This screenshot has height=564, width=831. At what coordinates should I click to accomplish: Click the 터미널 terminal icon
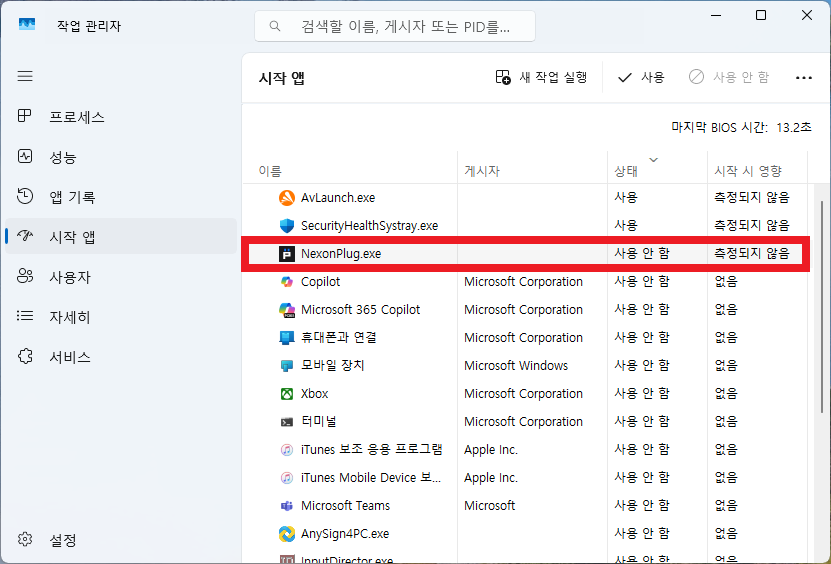coord(287,422)
